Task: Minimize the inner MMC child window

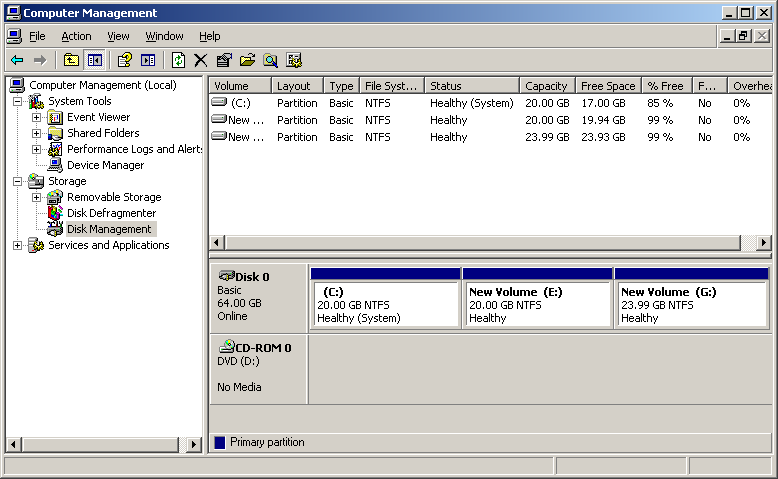Action: 727,36
